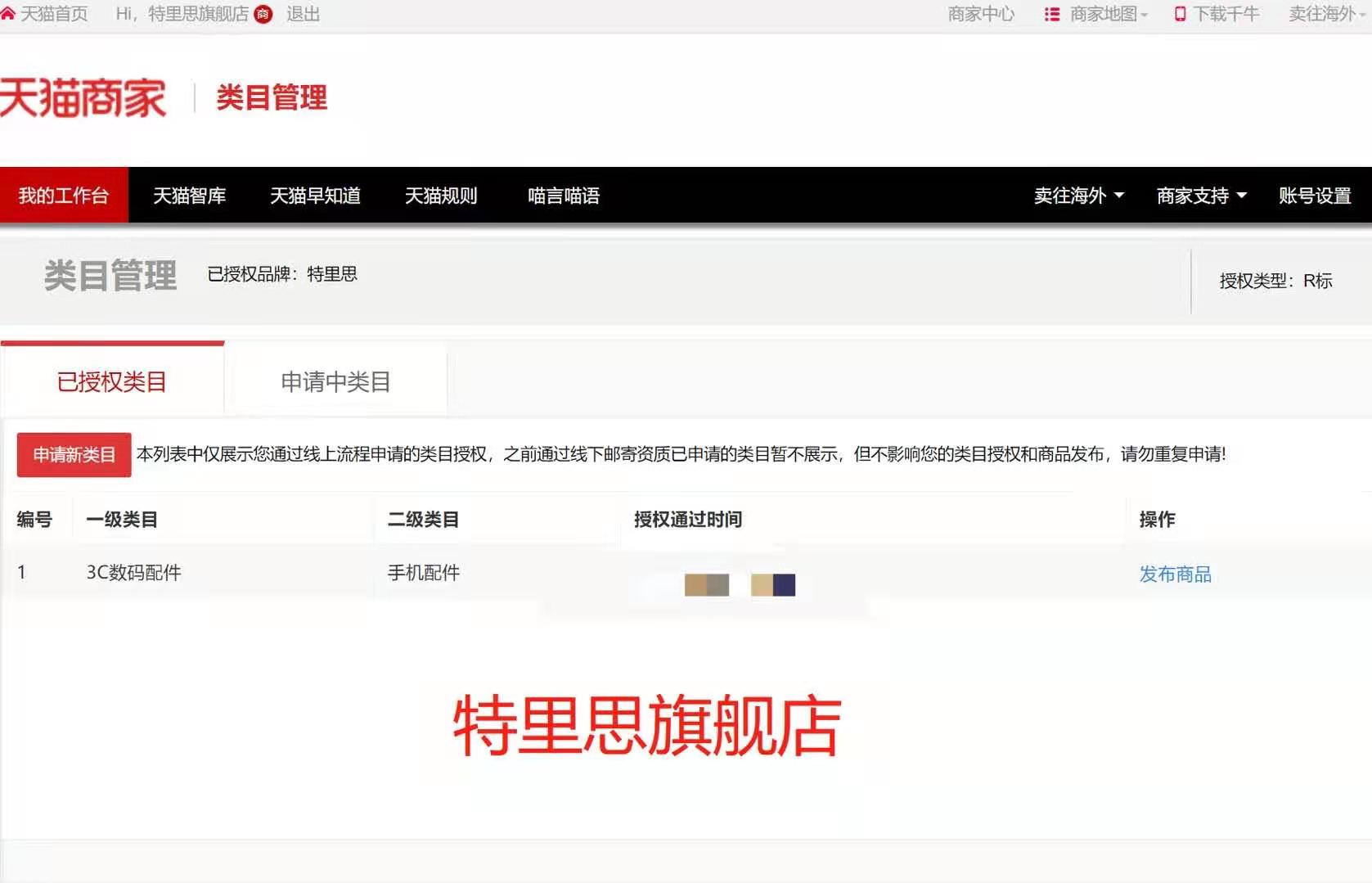Viewport: 1372px width, 883px height.
Task: Click the red list icon beside 商家地图
Action: (x=1052, y=14)
